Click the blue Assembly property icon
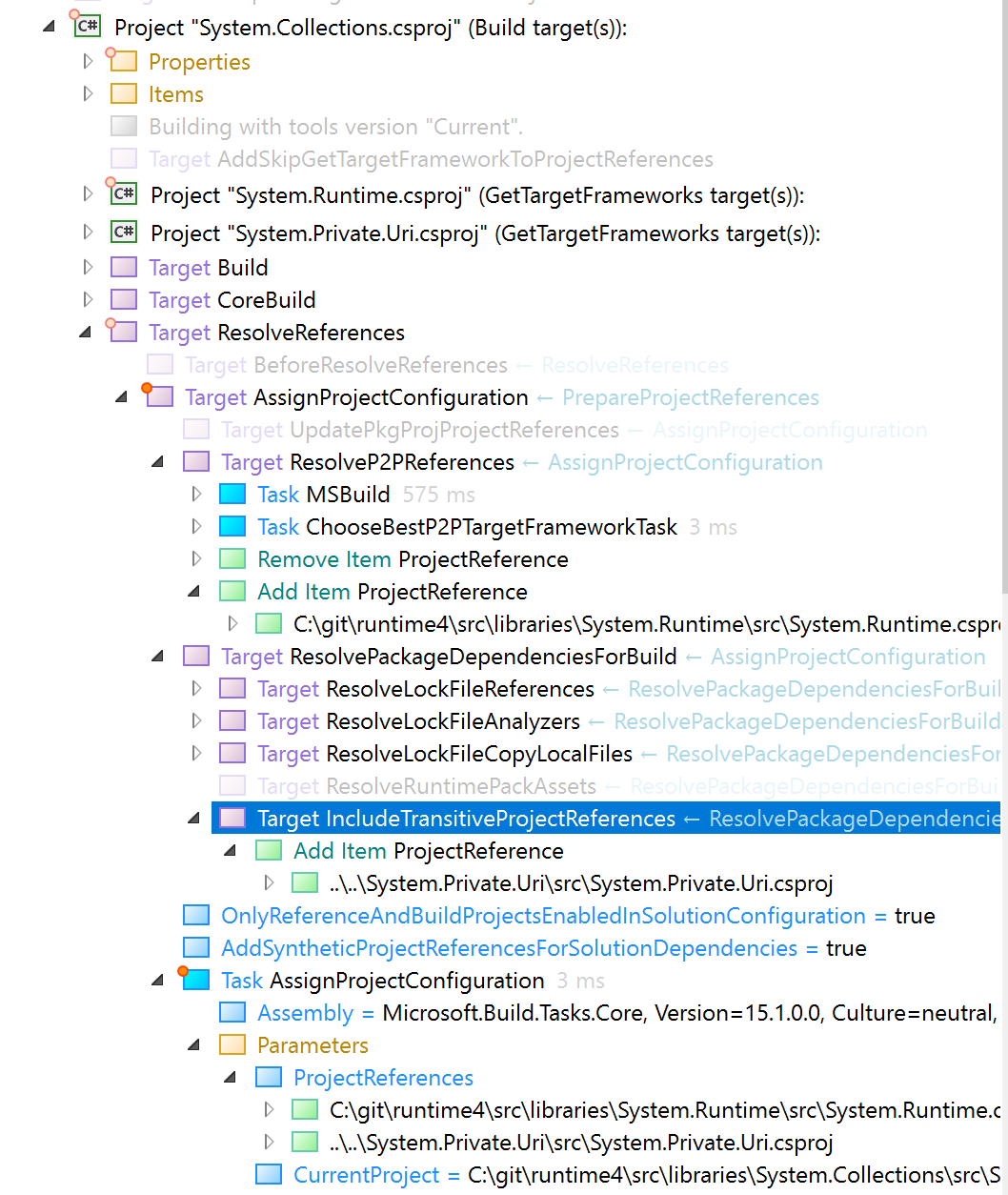The width and height of the screenshot is (1008, 1195). tap(232, 1013)
